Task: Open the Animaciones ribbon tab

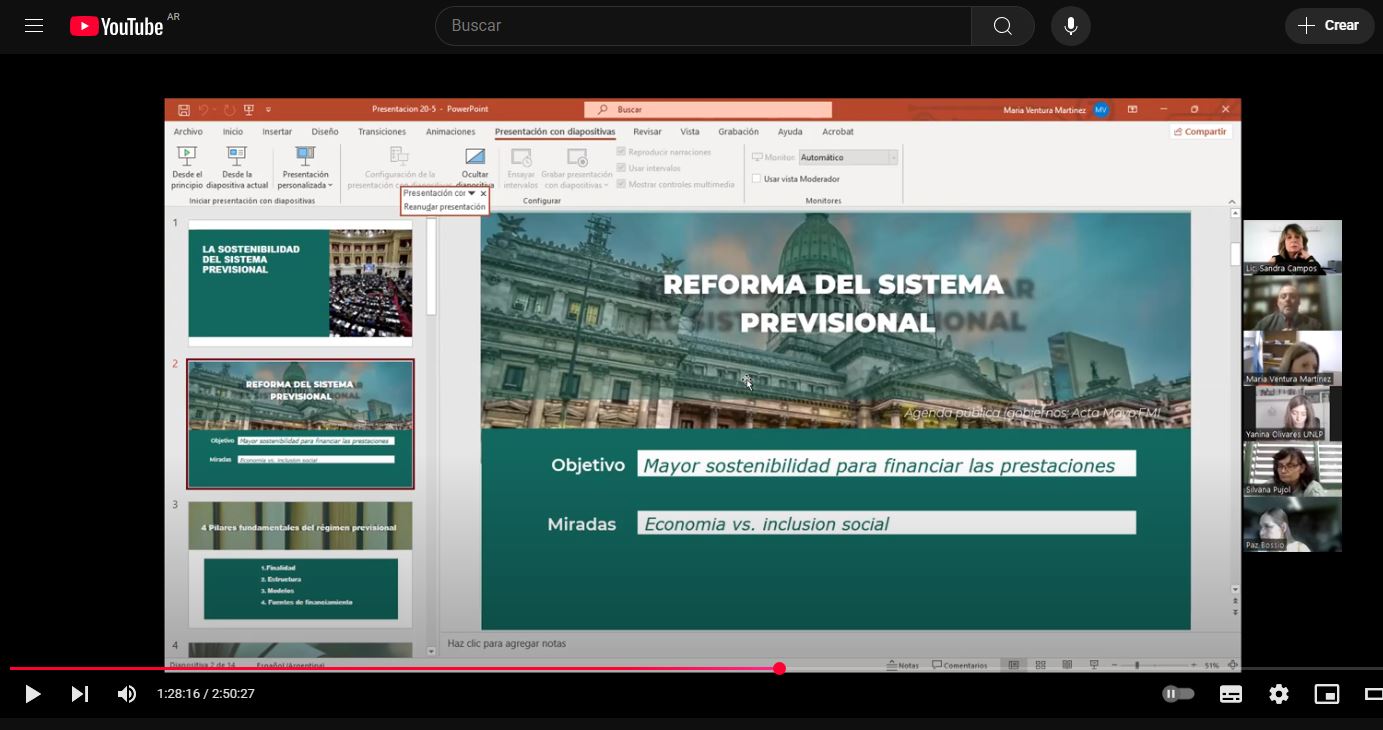Action: click(x=450, y=132)
